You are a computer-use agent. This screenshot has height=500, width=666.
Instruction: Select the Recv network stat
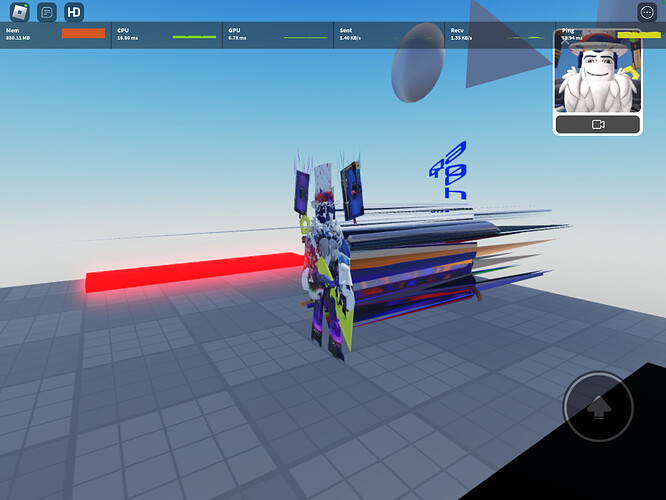(x=500, y=34)
